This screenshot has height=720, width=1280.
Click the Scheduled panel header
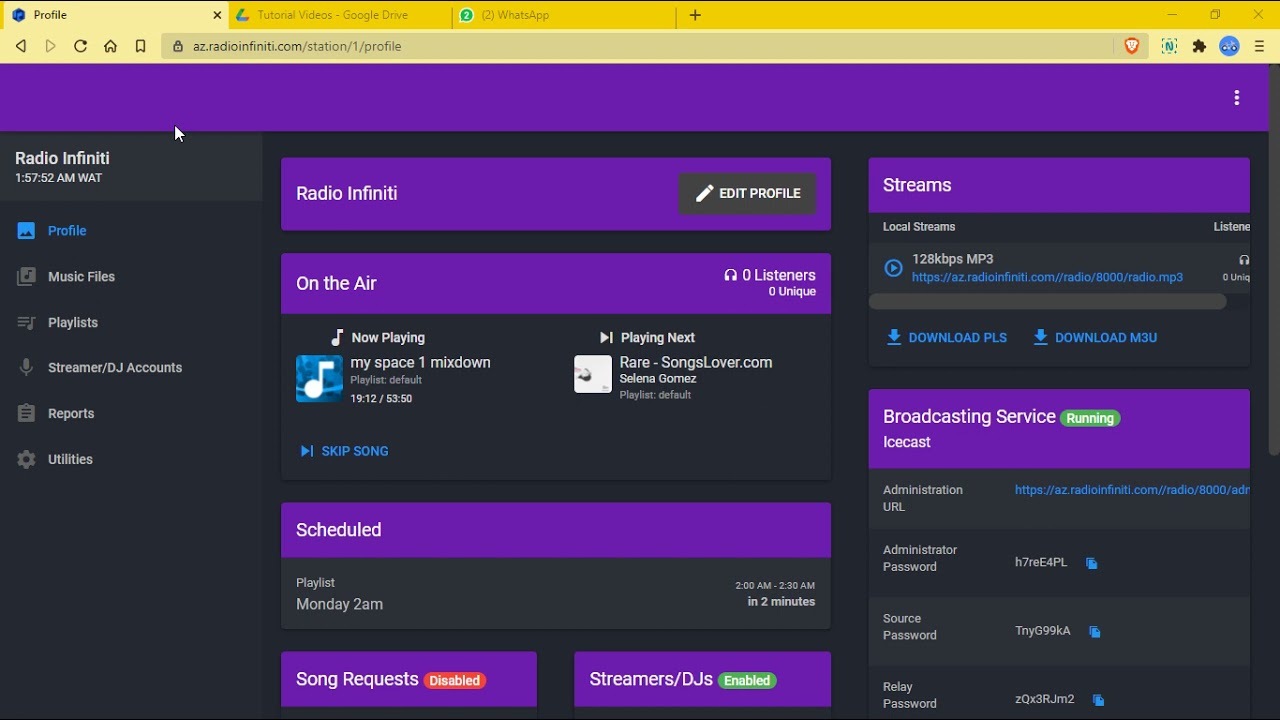[556, 530]
